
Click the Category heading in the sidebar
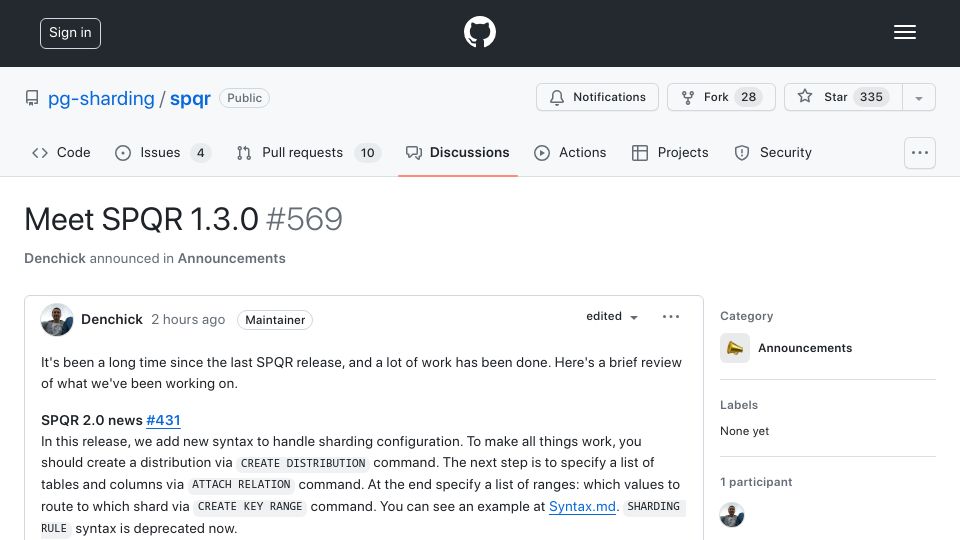[x=746, y=316]
